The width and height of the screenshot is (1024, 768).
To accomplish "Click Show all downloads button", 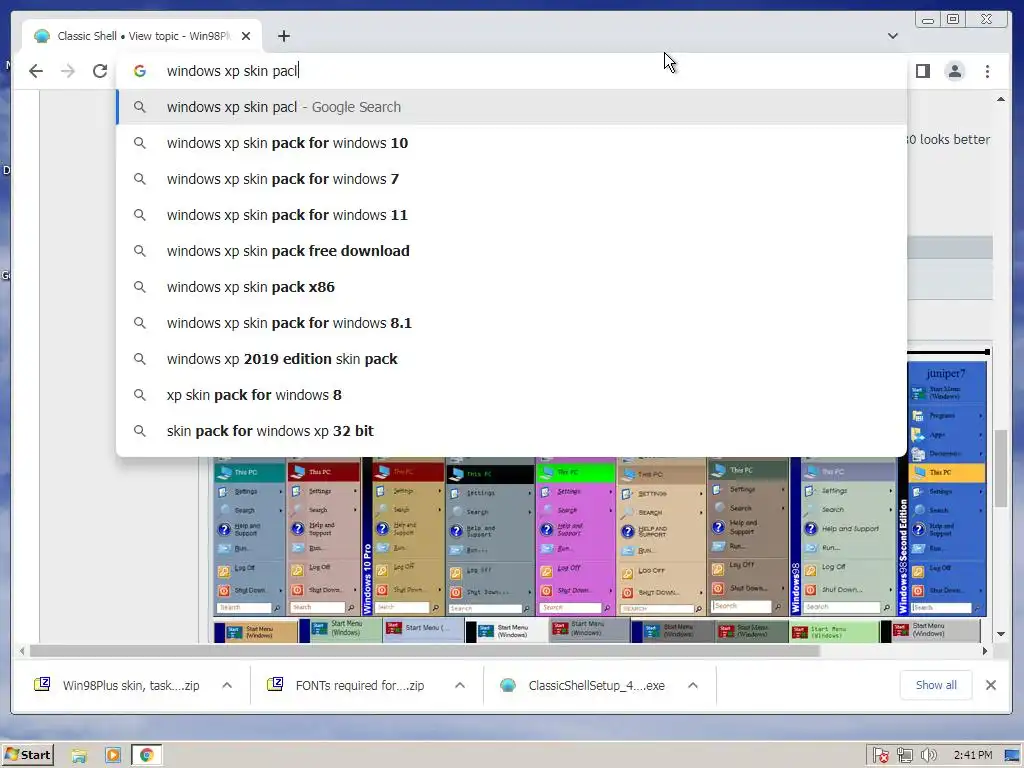I will 936,685.
